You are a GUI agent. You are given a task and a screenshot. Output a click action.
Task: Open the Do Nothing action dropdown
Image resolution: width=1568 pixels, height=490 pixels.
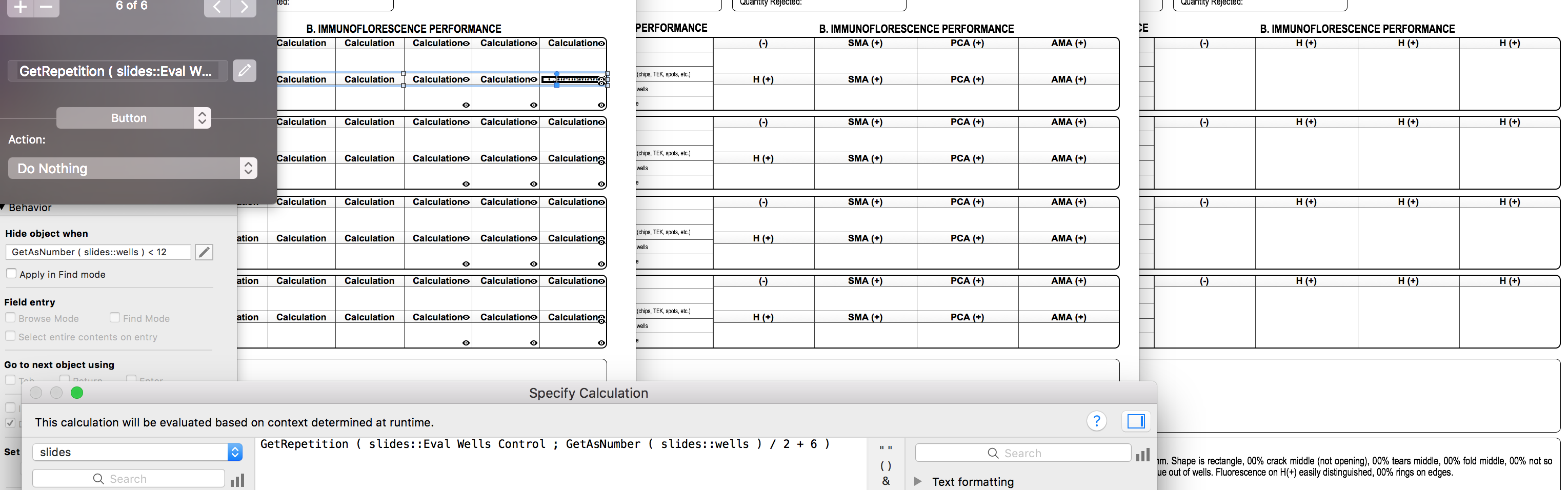point(133,169)
